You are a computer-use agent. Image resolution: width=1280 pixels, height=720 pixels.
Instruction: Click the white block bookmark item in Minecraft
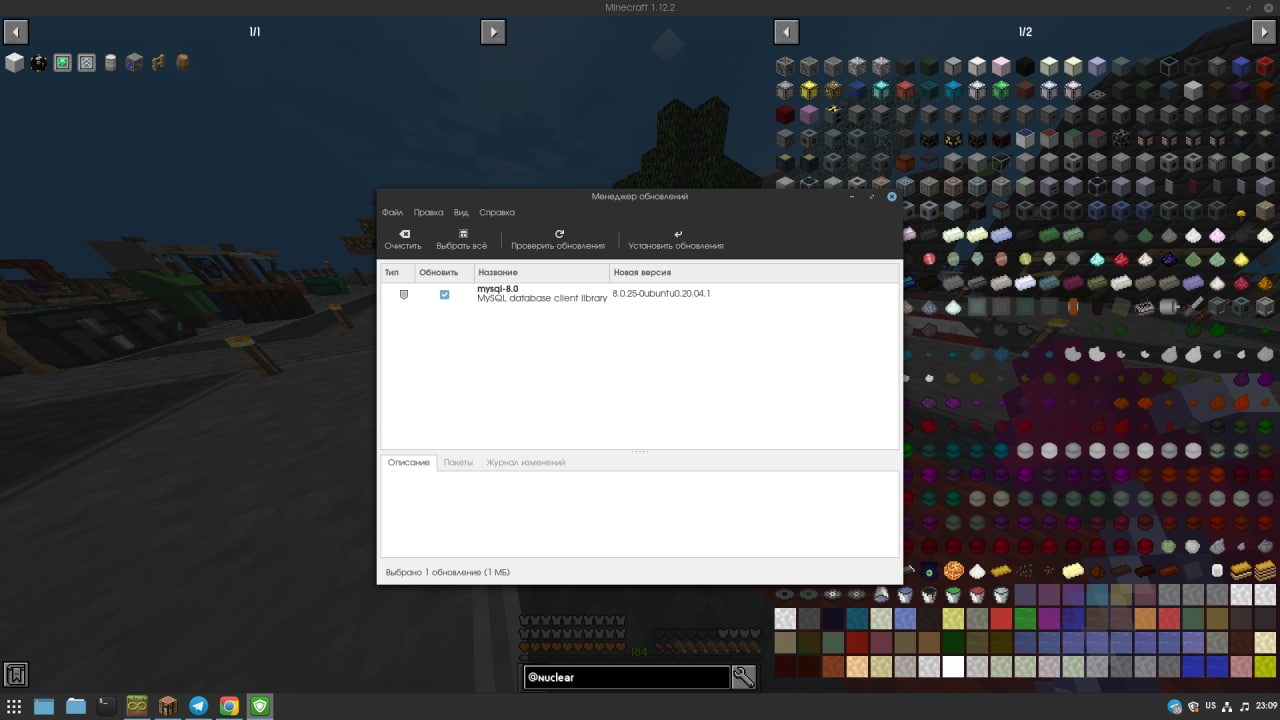(14, 63)
